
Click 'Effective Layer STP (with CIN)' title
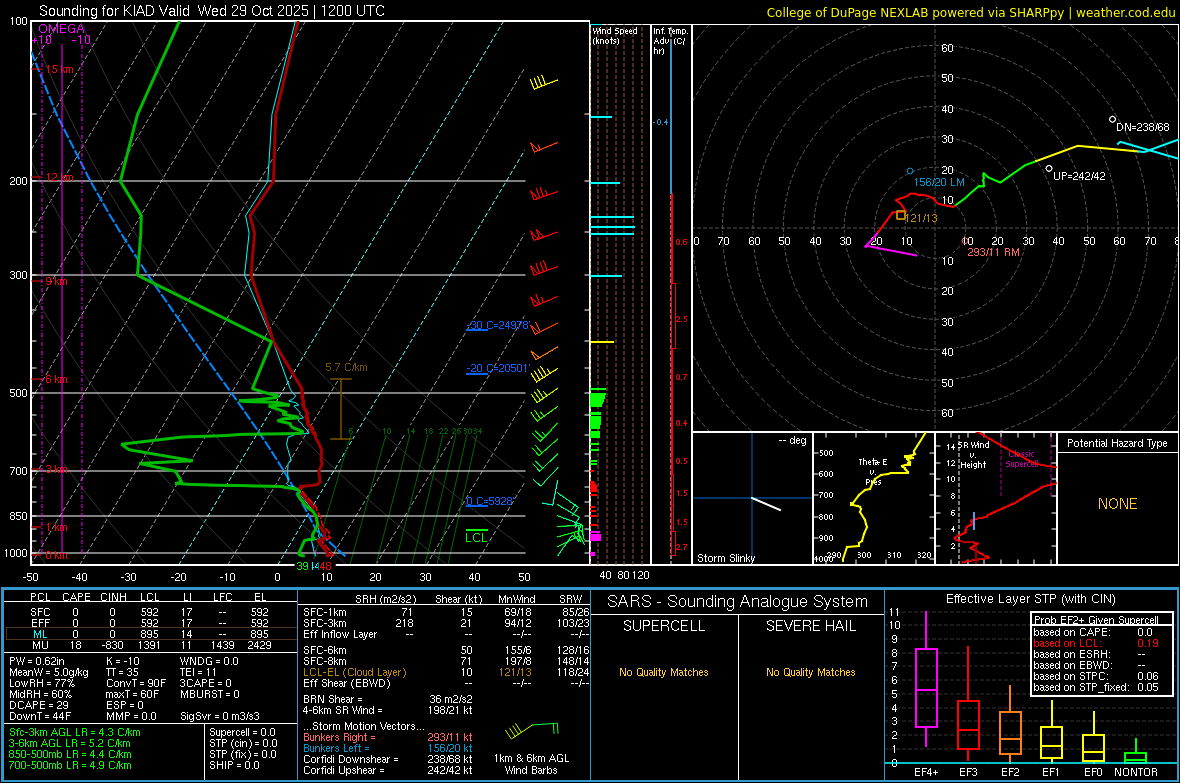[1030, 599]
